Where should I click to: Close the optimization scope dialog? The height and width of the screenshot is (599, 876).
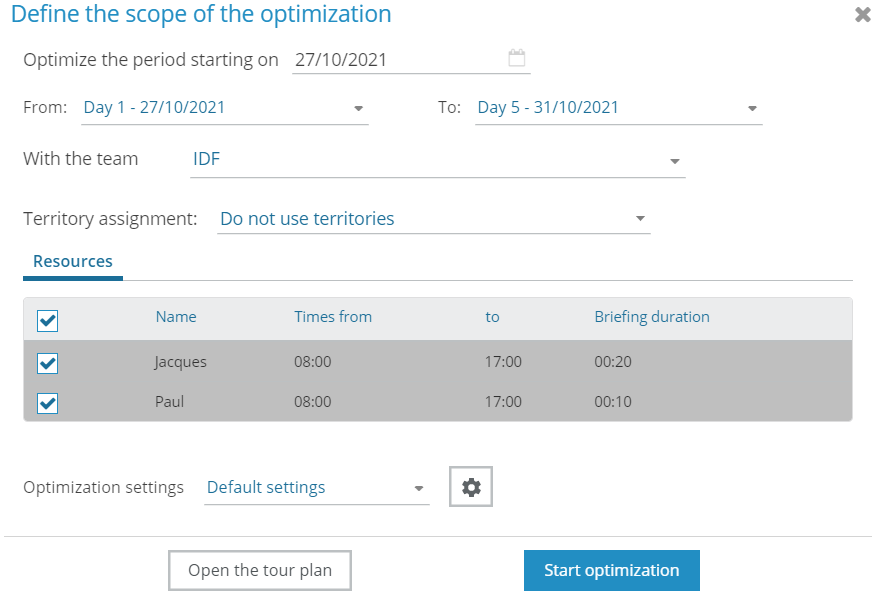tap(863, 15)
